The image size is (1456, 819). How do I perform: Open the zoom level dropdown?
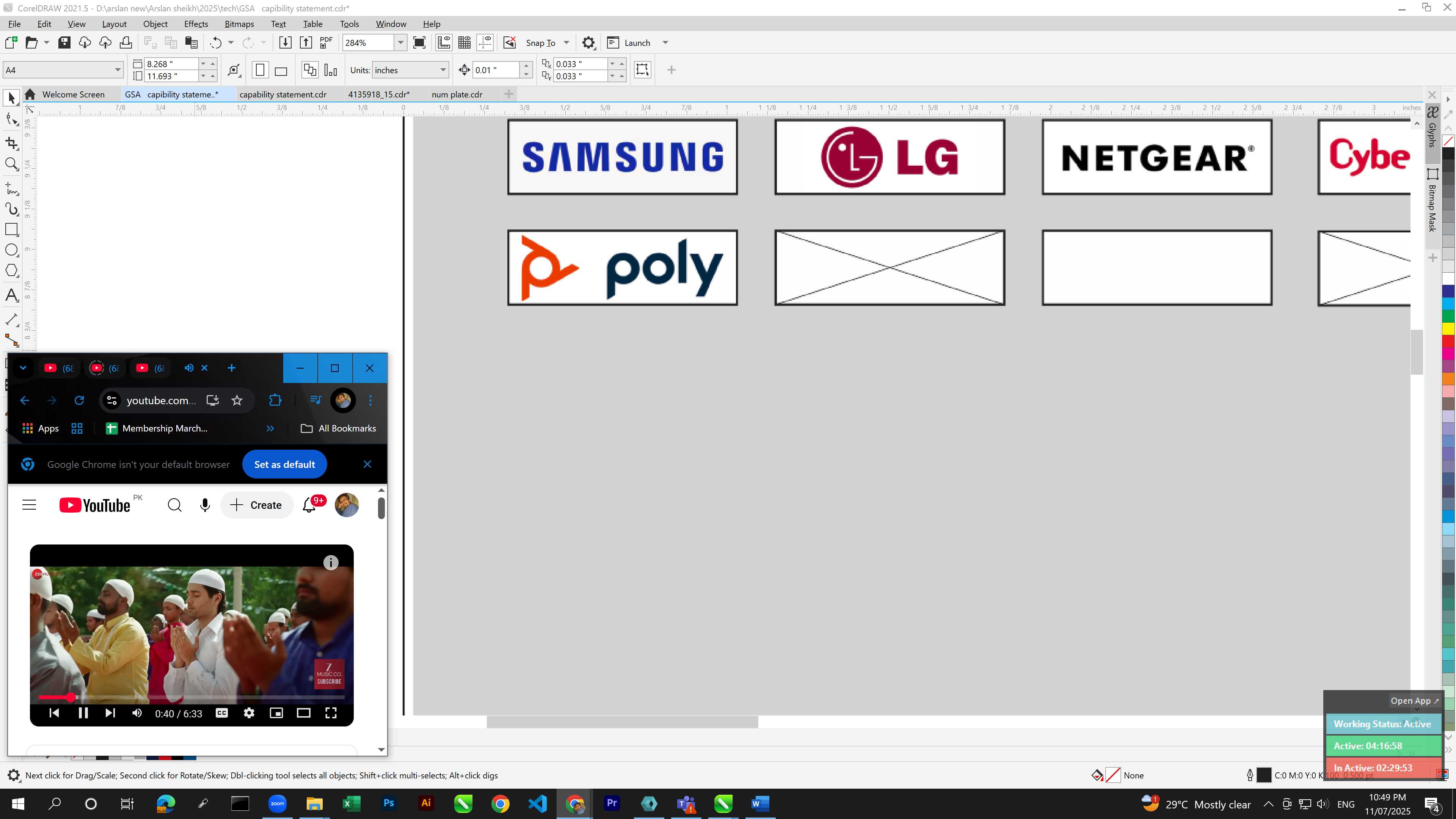[x=401, y=42]
